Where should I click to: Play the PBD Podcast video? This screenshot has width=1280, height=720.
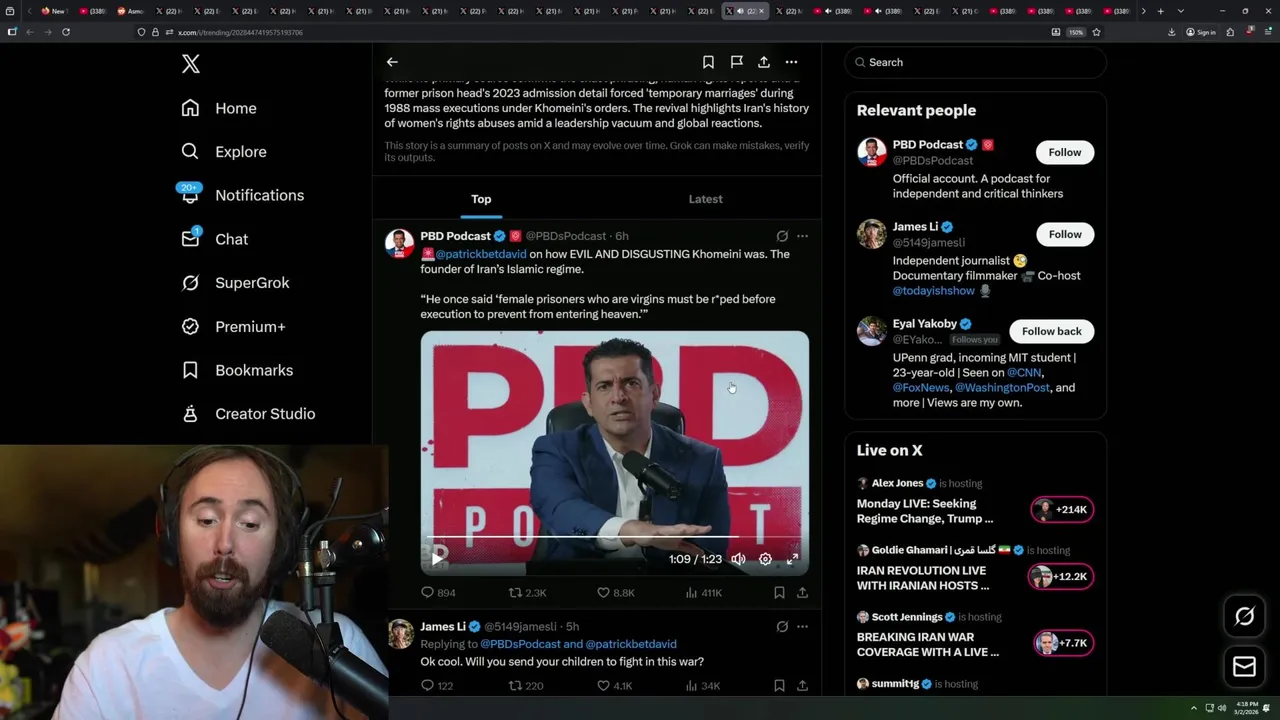438,559
